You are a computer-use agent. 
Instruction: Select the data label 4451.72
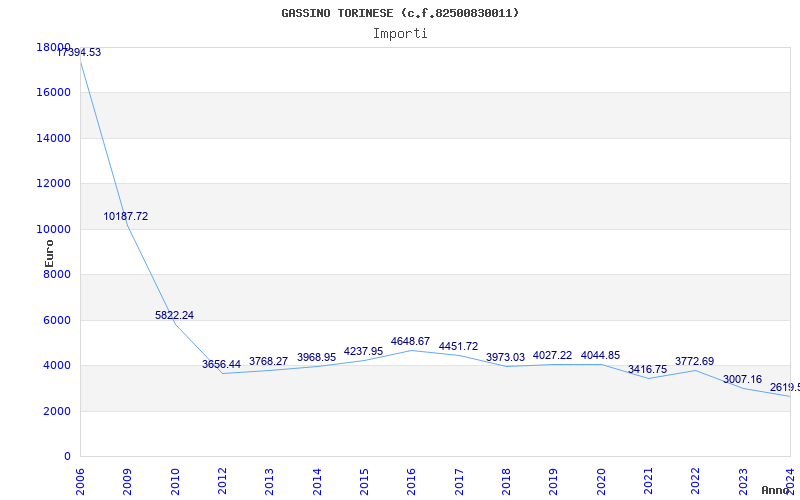(458, 346)
